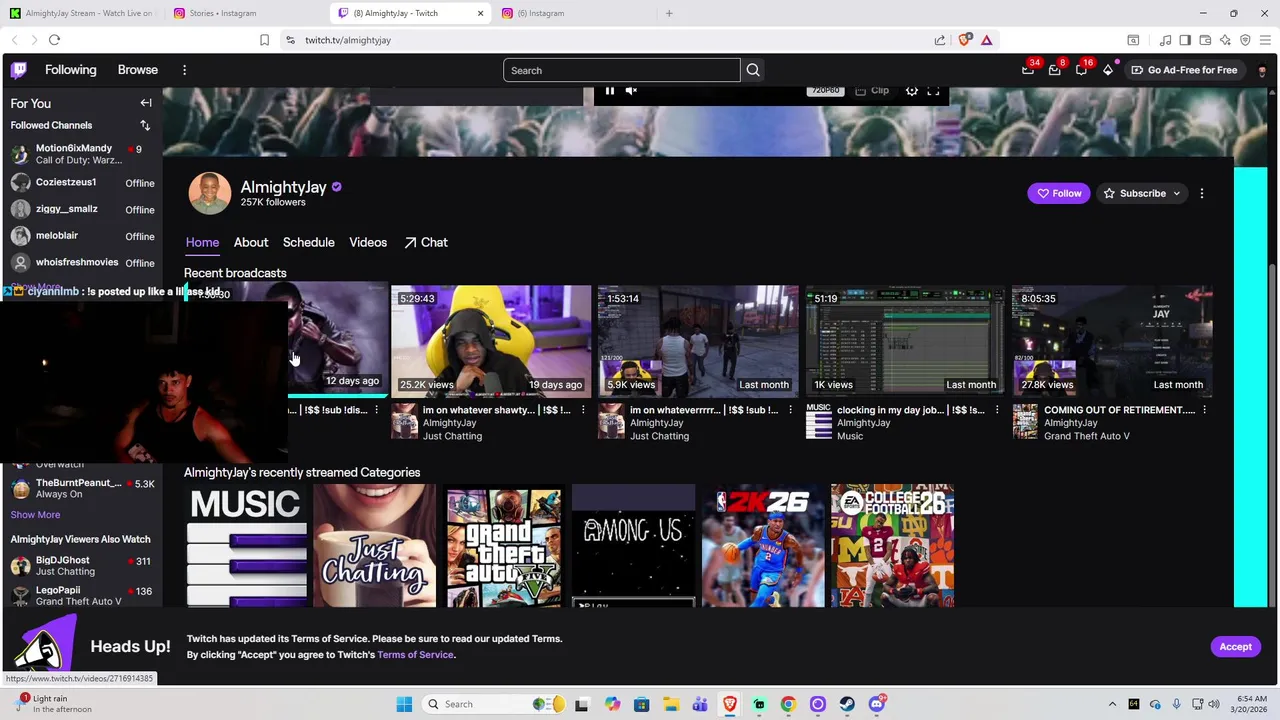Click the Get Bits diamond icon

tap(1108, 70)
